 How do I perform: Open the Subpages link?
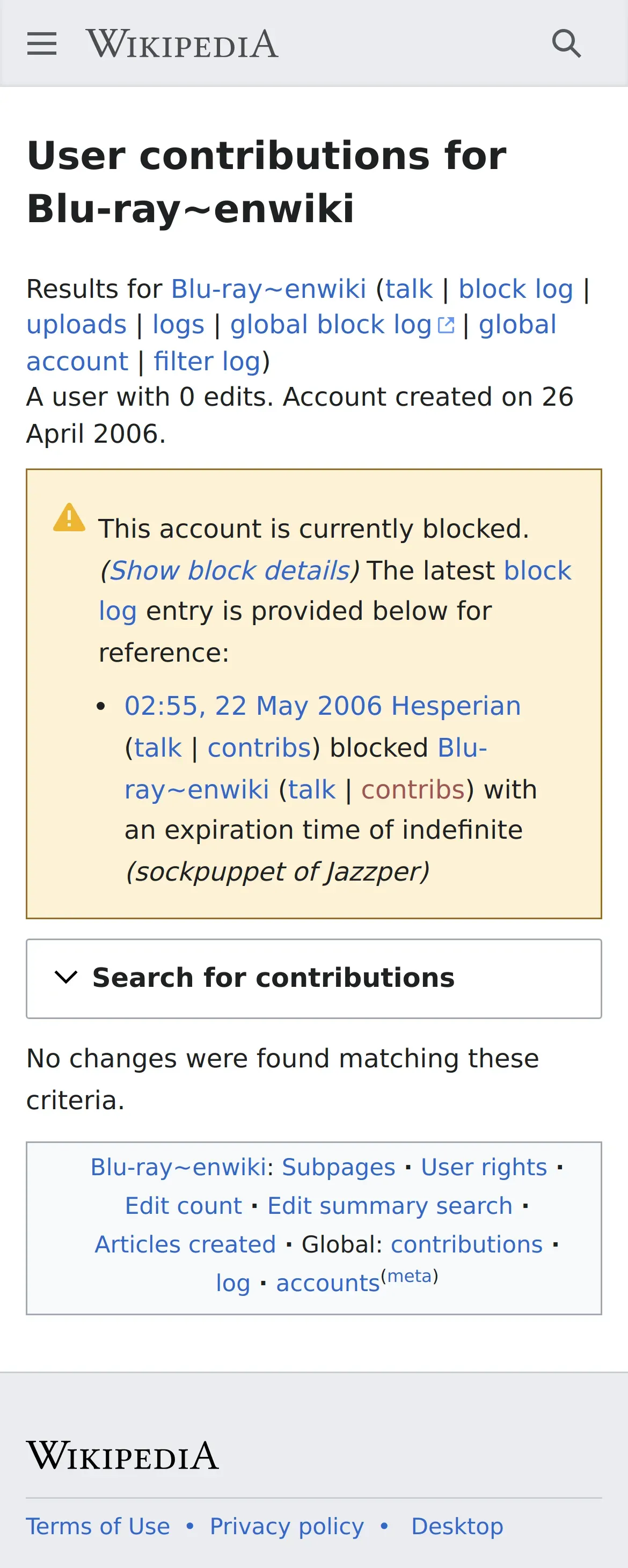click(339, 1167)
